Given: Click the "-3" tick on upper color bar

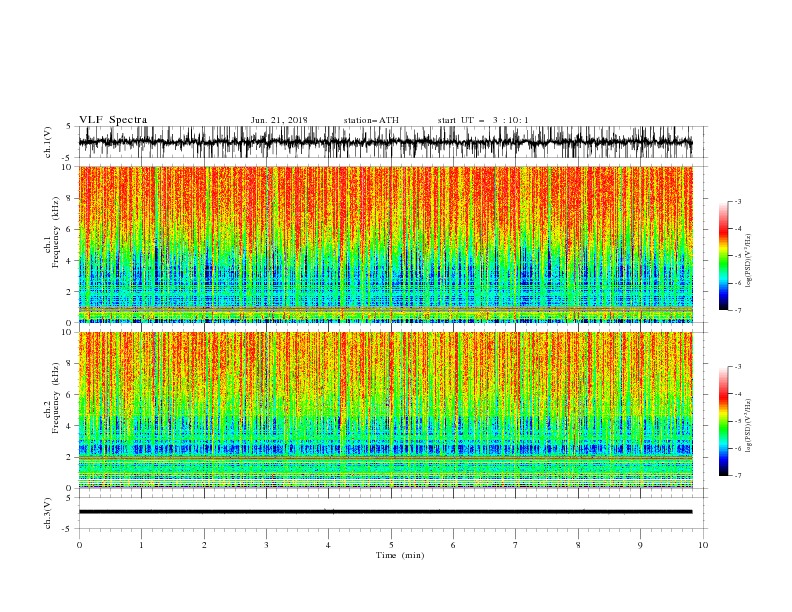Looking at the screenshot, I should 738,201.
